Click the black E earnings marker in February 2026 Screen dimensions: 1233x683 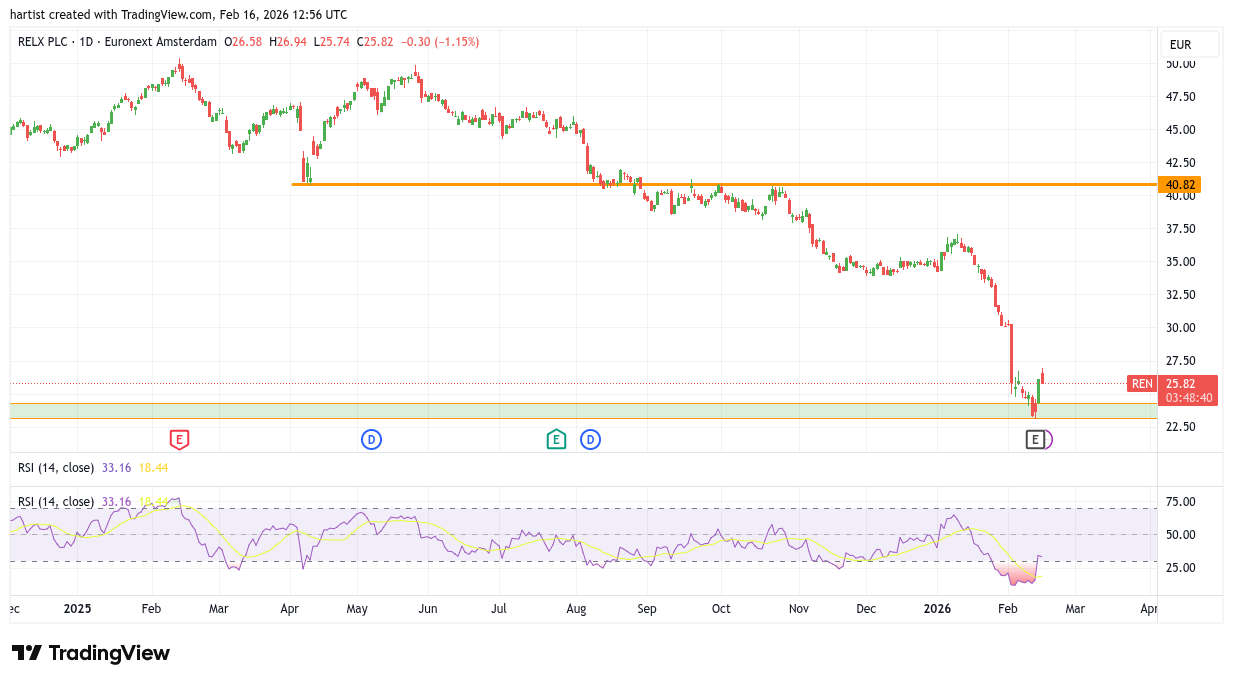point(1035,439)
